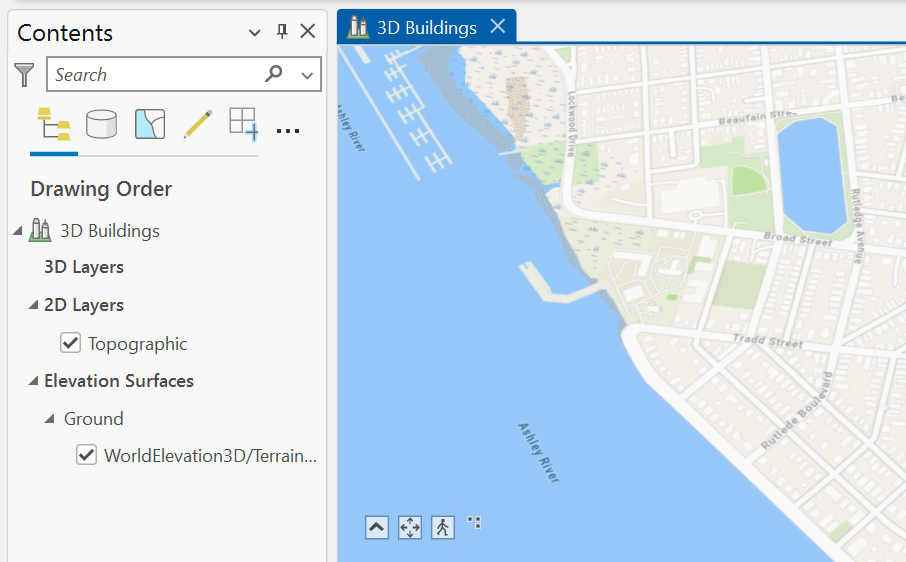The height and width of the screenshot is (562, 906).
Task: Click the filter funnel icon
Action: click(x=24, y=75)
